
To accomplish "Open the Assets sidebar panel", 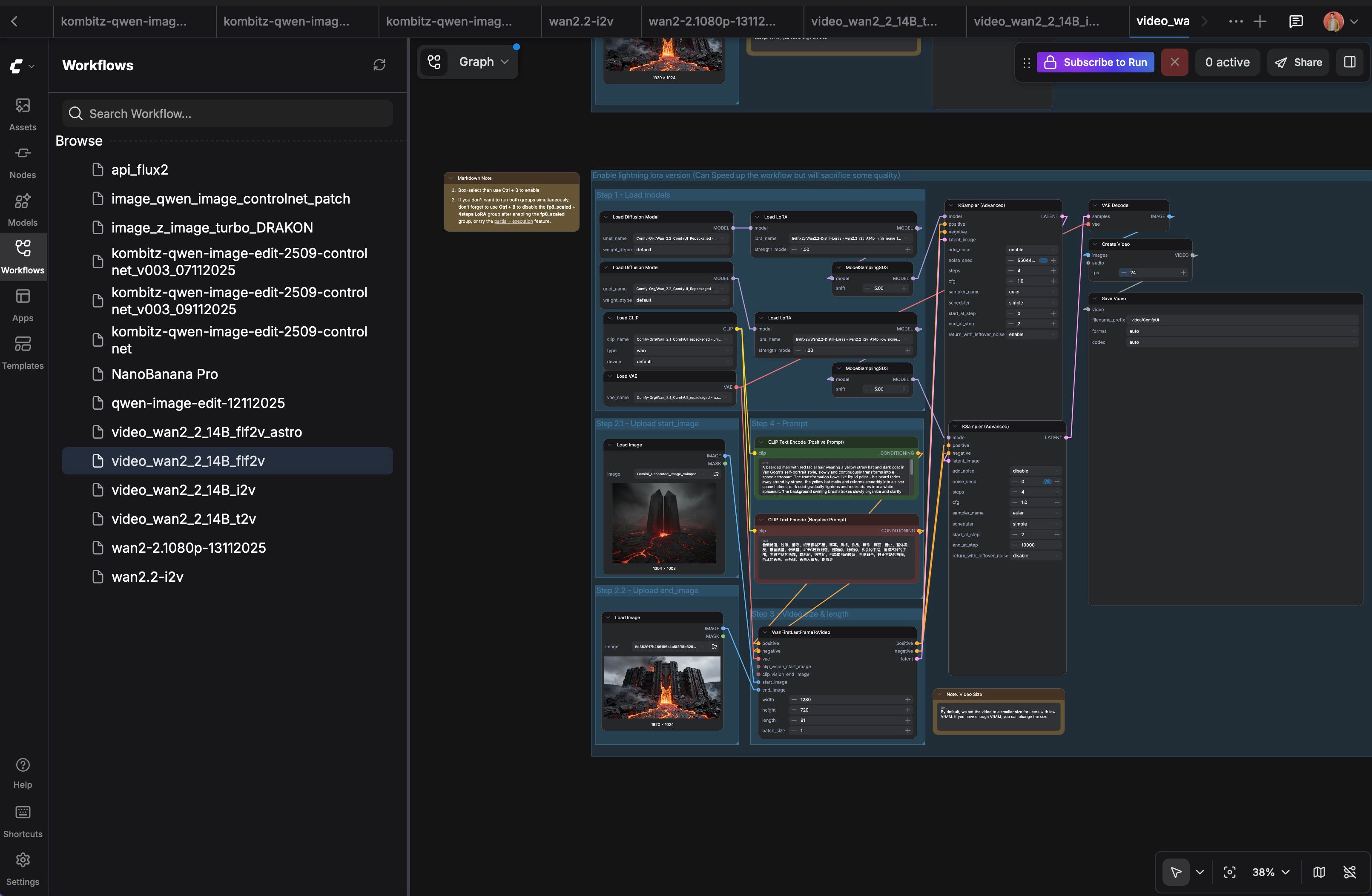I will [23, 114].
